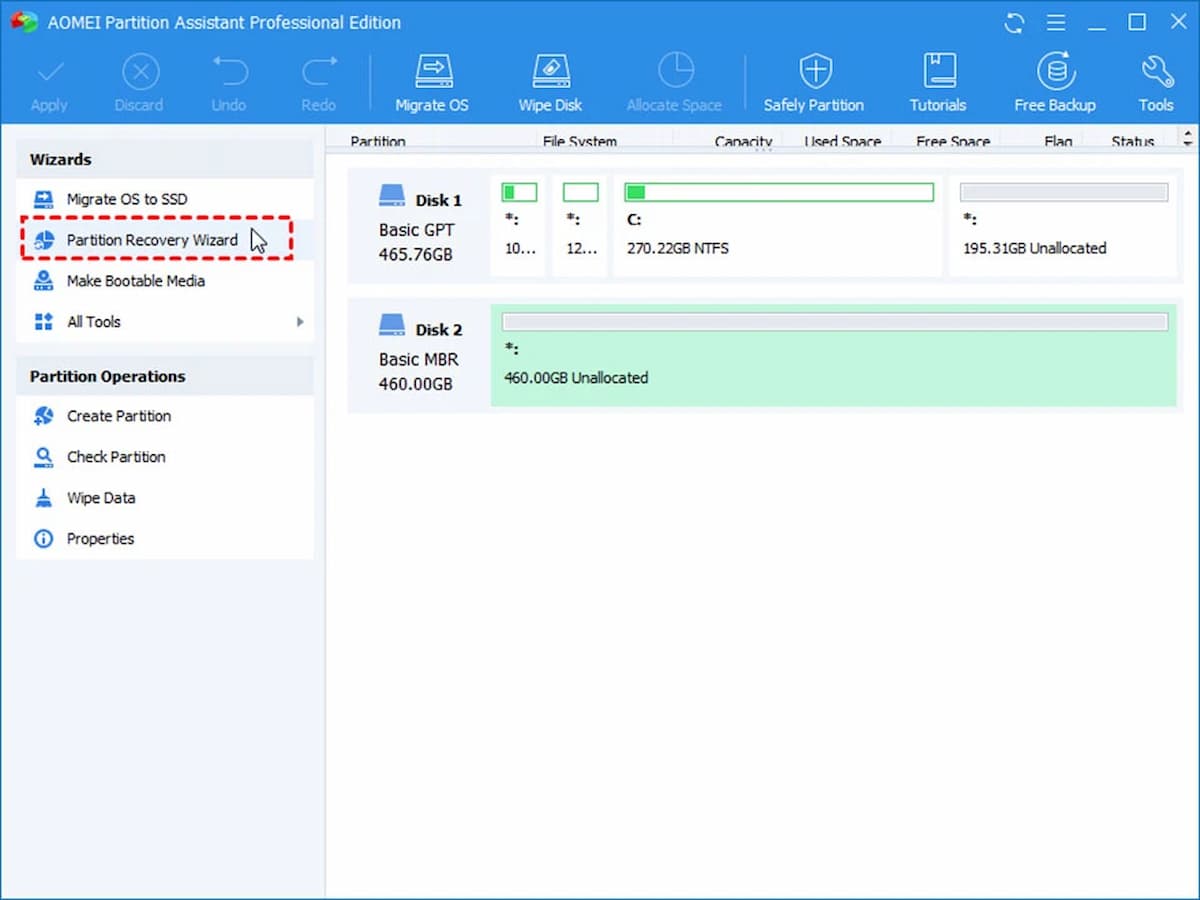Click the Apply toolbar button
Viewport: 1200px width, 900px height.
click(49, 80)
